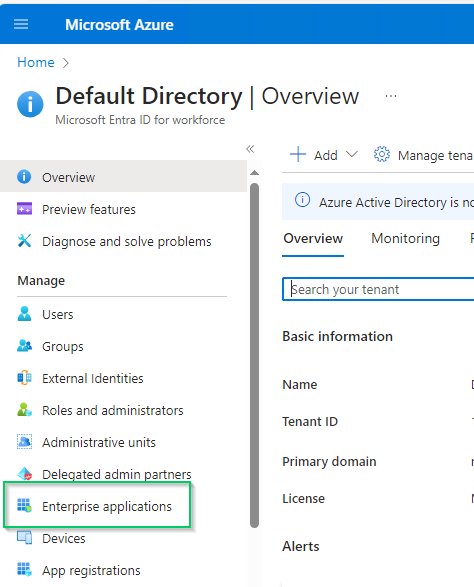This screenshot has height=587, width=474.
Task: Click the Manage section heading
Action: (41, 281)
